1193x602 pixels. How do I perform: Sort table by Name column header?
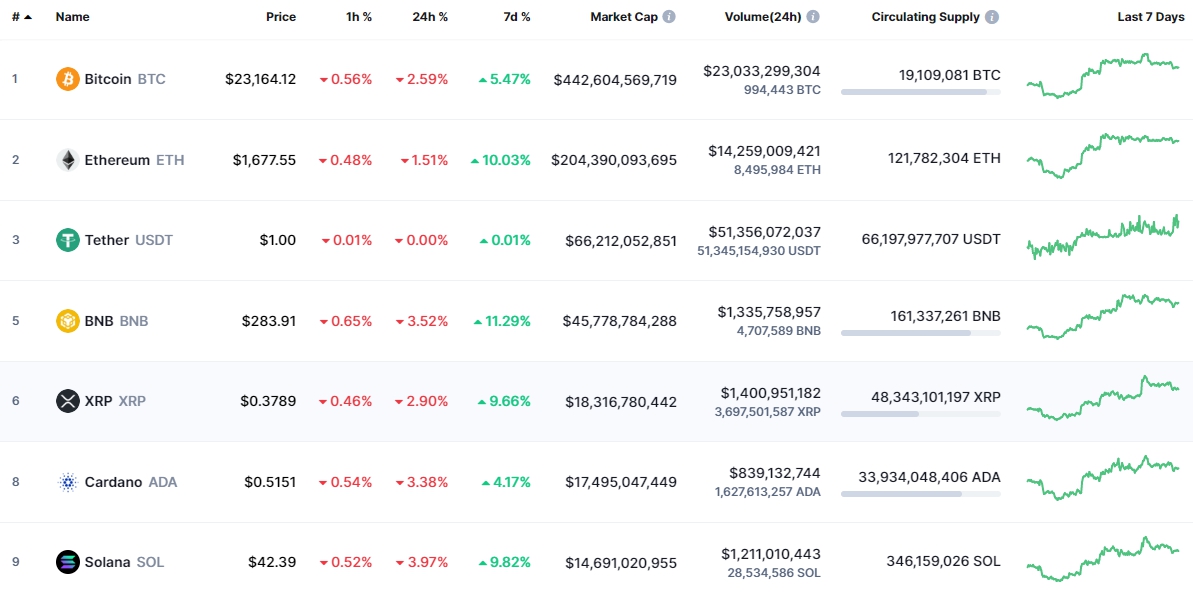coord(72,17)
